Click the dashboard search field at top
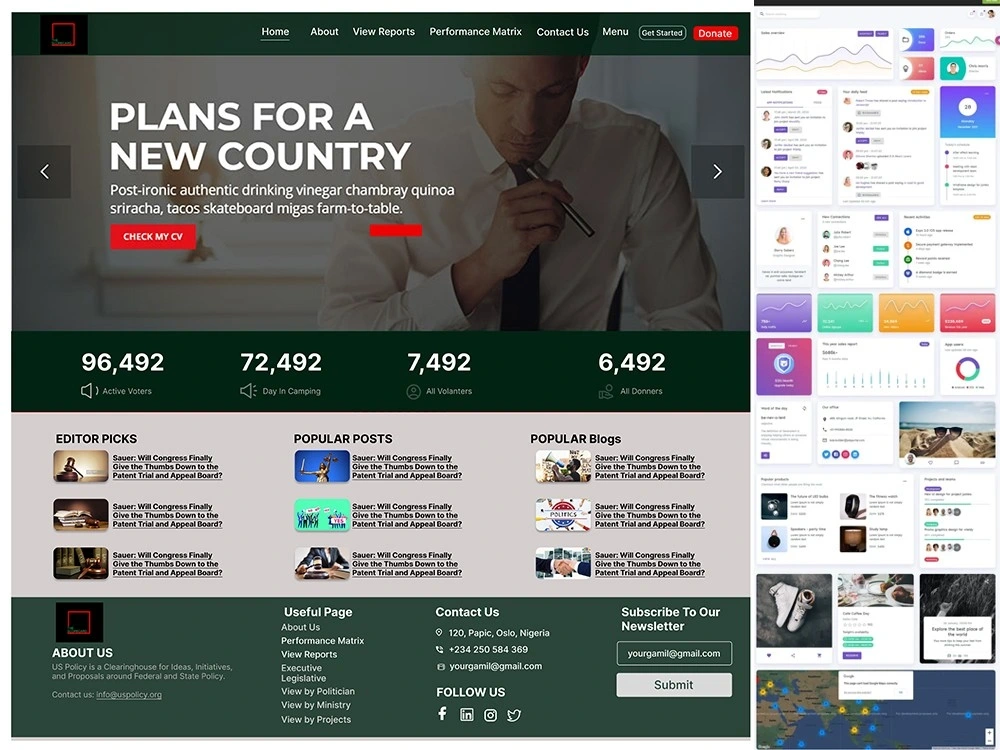Image resolution: width=1000 pixels, height=750 pixels. coord(788,13)
